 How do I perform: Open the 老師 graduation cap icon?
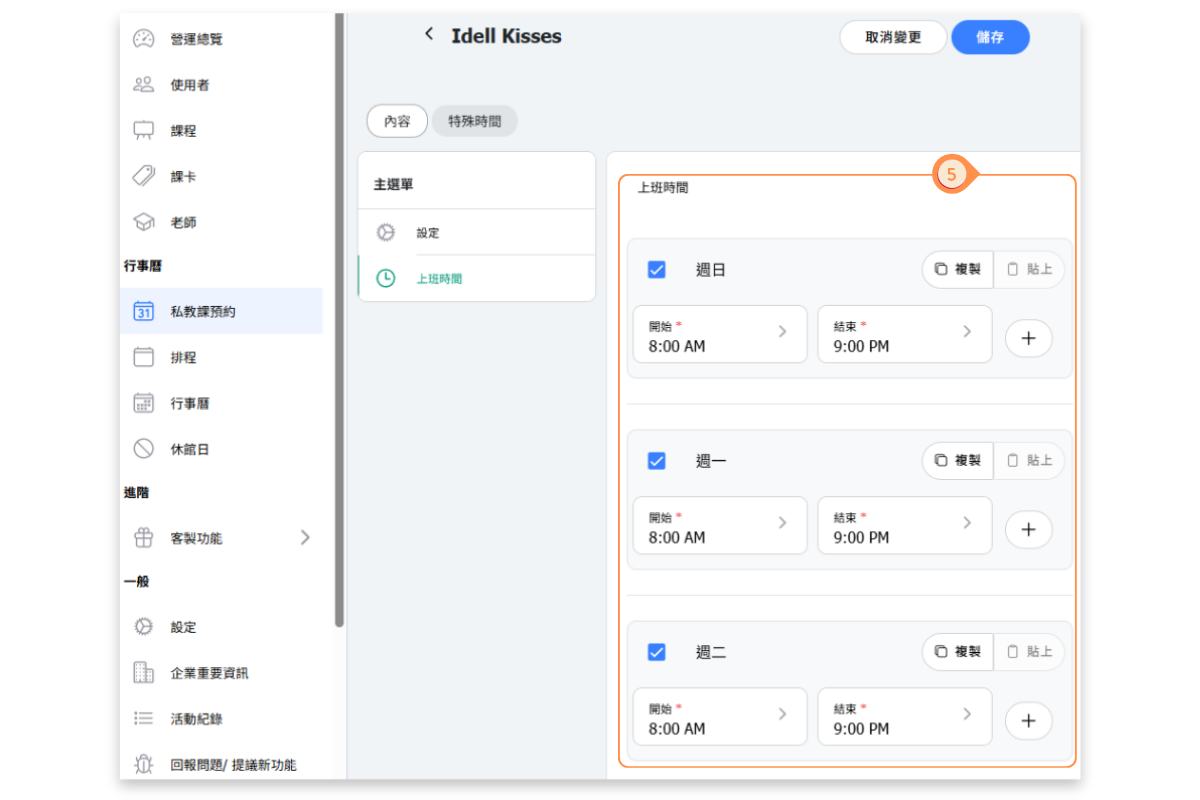pos(143,222)
